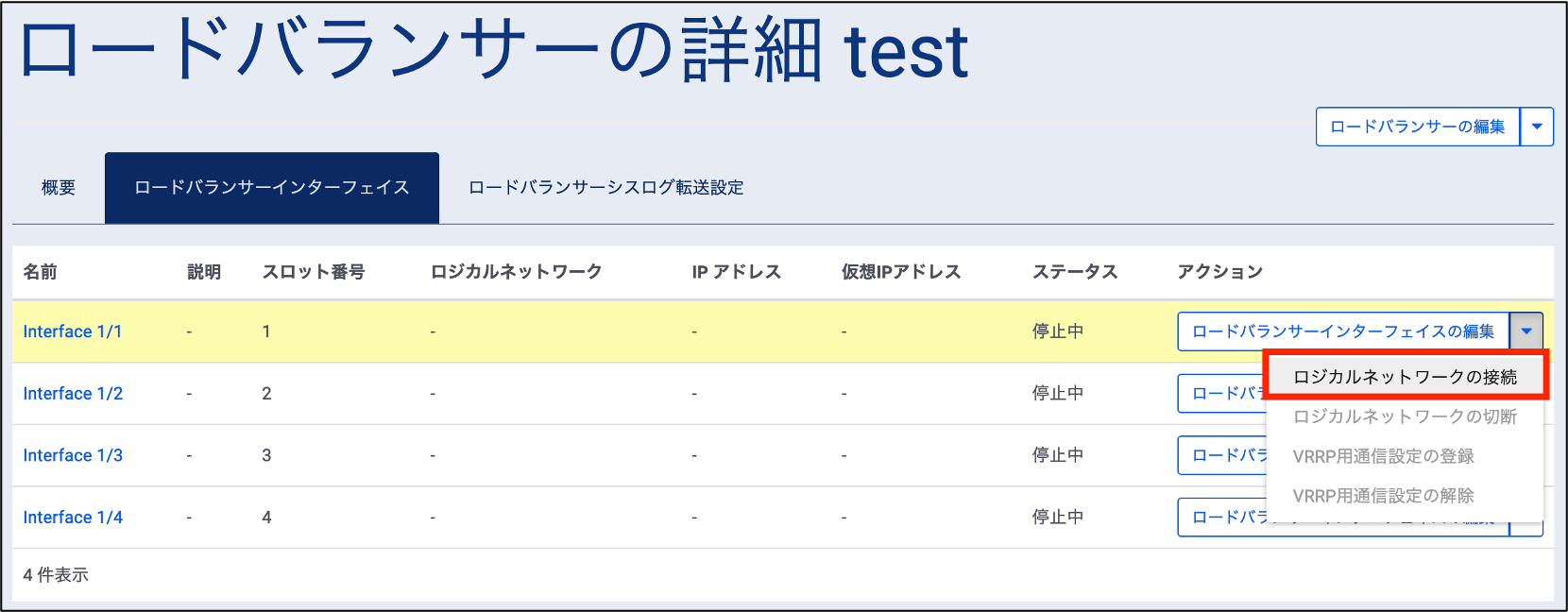Screen dimensions: 1568x612
Task: Click the edit button in Interface 1/3 row
Action: (1222, 455)
